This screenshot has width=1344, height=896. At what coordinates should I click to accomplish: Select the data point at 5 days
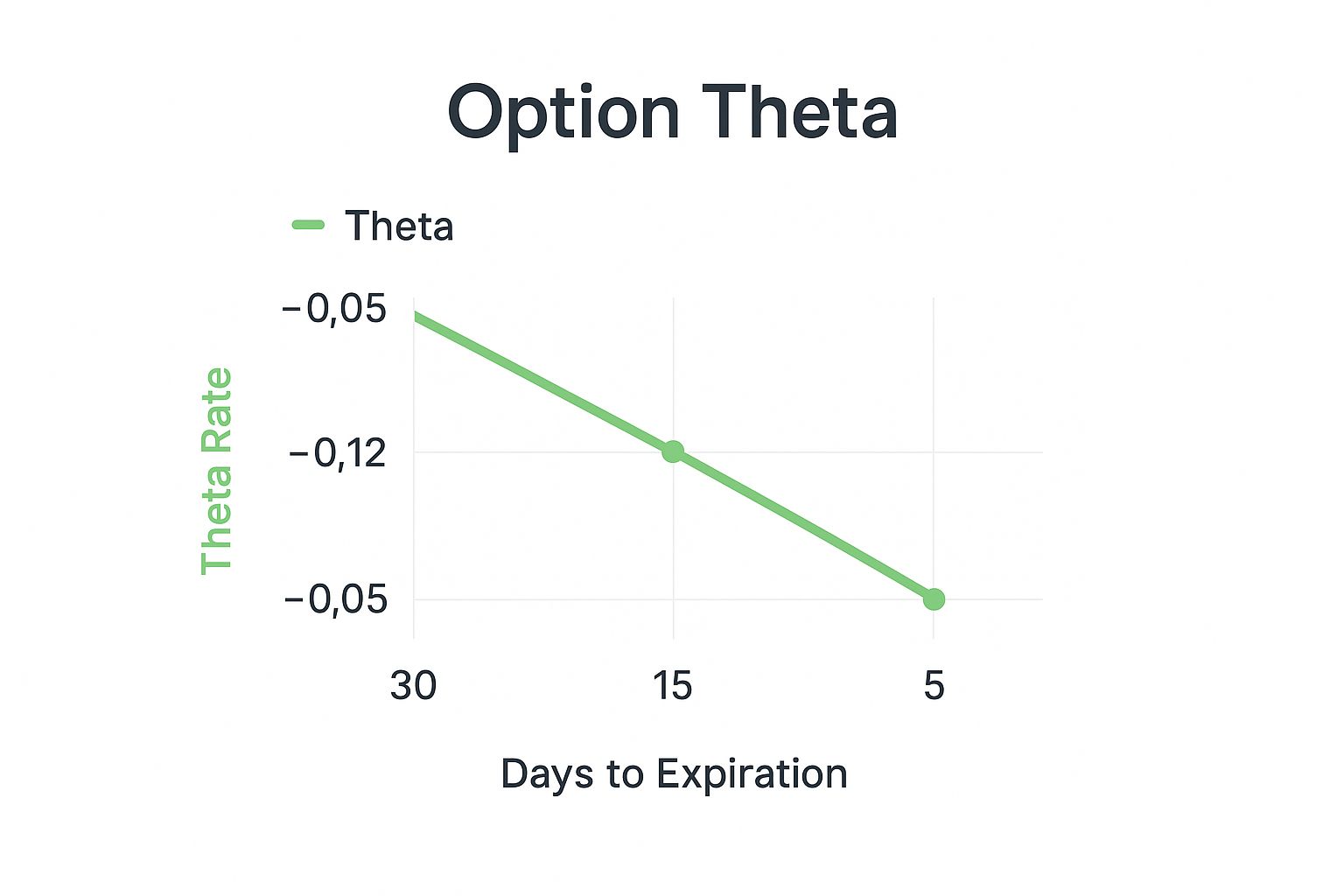coord(934,599)
